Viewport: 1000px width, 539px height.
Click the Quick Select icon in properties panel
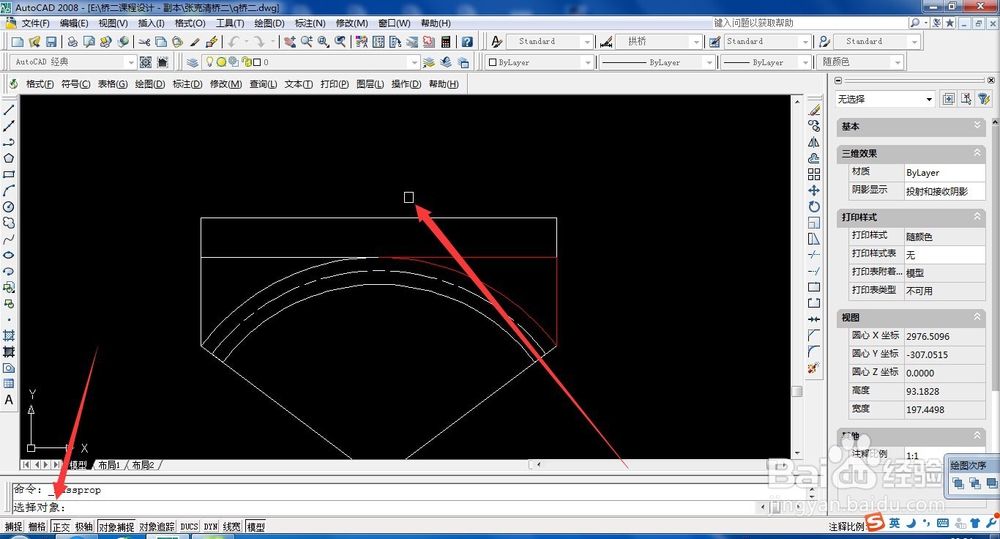point(984,99)
